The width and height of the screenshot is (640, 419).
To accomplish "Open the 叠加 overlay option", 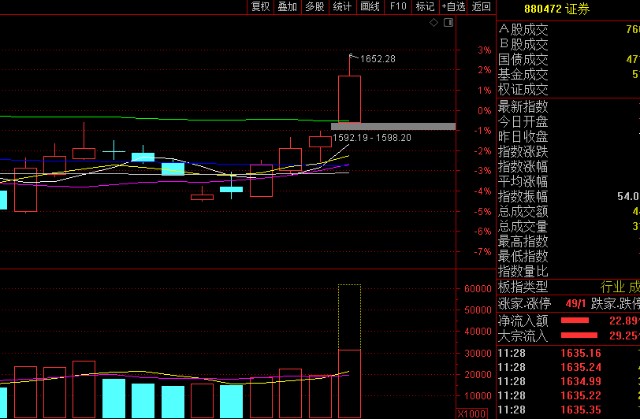I will tap(287, 7).
